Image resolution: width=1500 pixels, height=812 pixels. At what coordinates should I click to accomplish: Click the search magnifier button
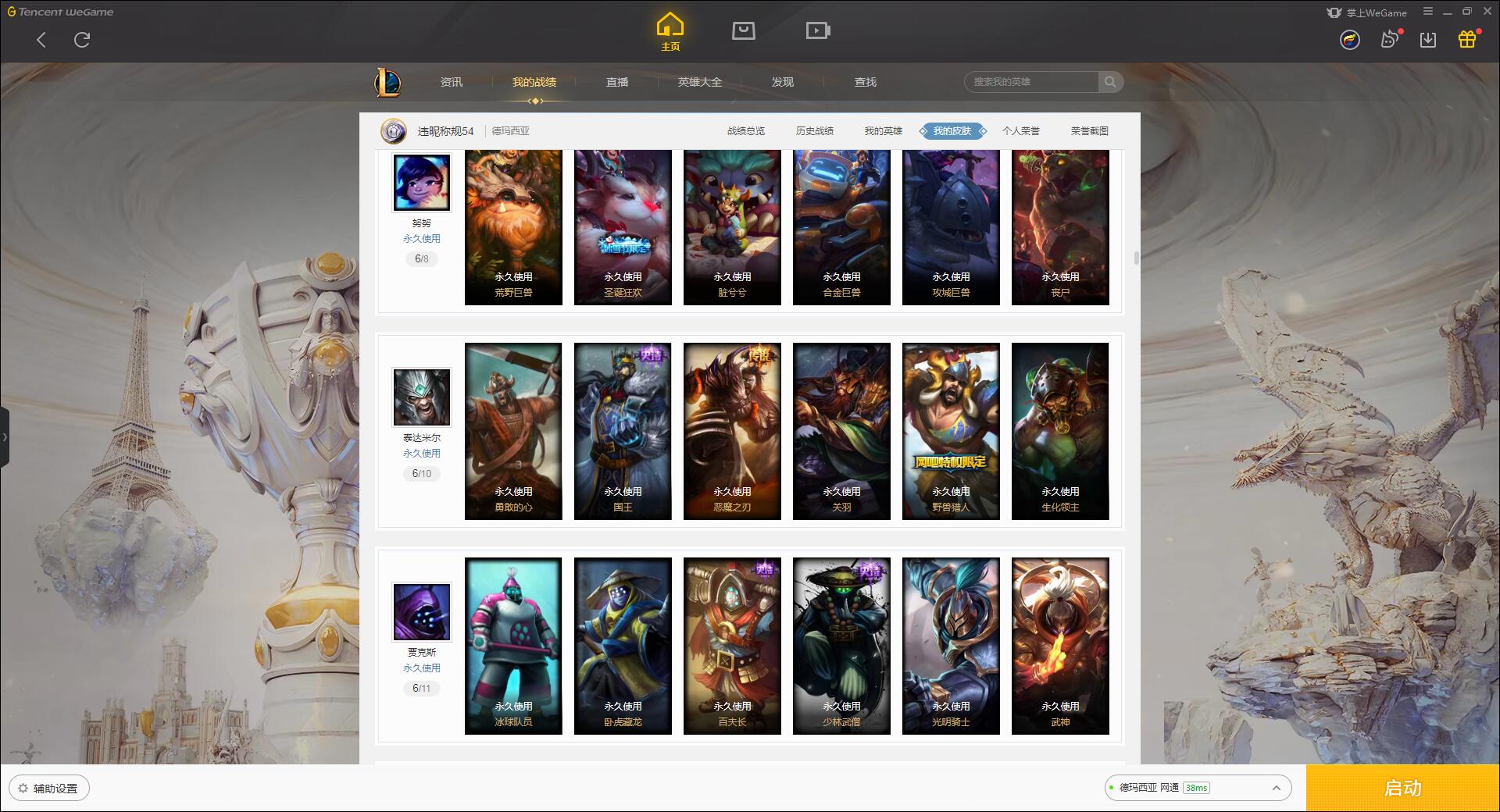click(x=1110, y=81)
